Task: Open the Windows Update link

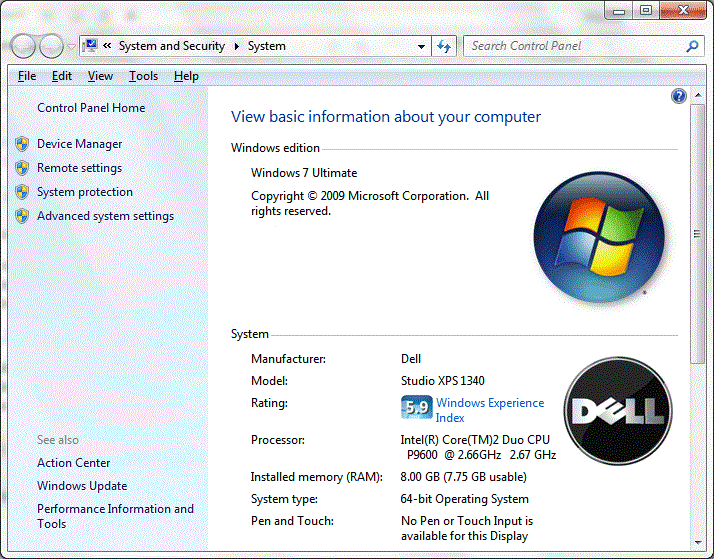Action: pos(82,486)
